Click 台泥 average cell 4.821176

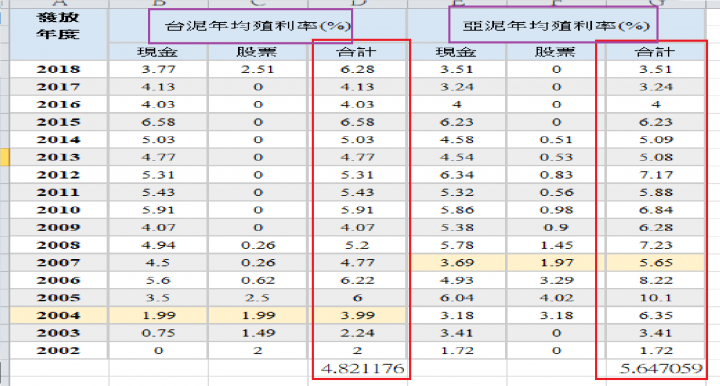[x=357, y=368]
